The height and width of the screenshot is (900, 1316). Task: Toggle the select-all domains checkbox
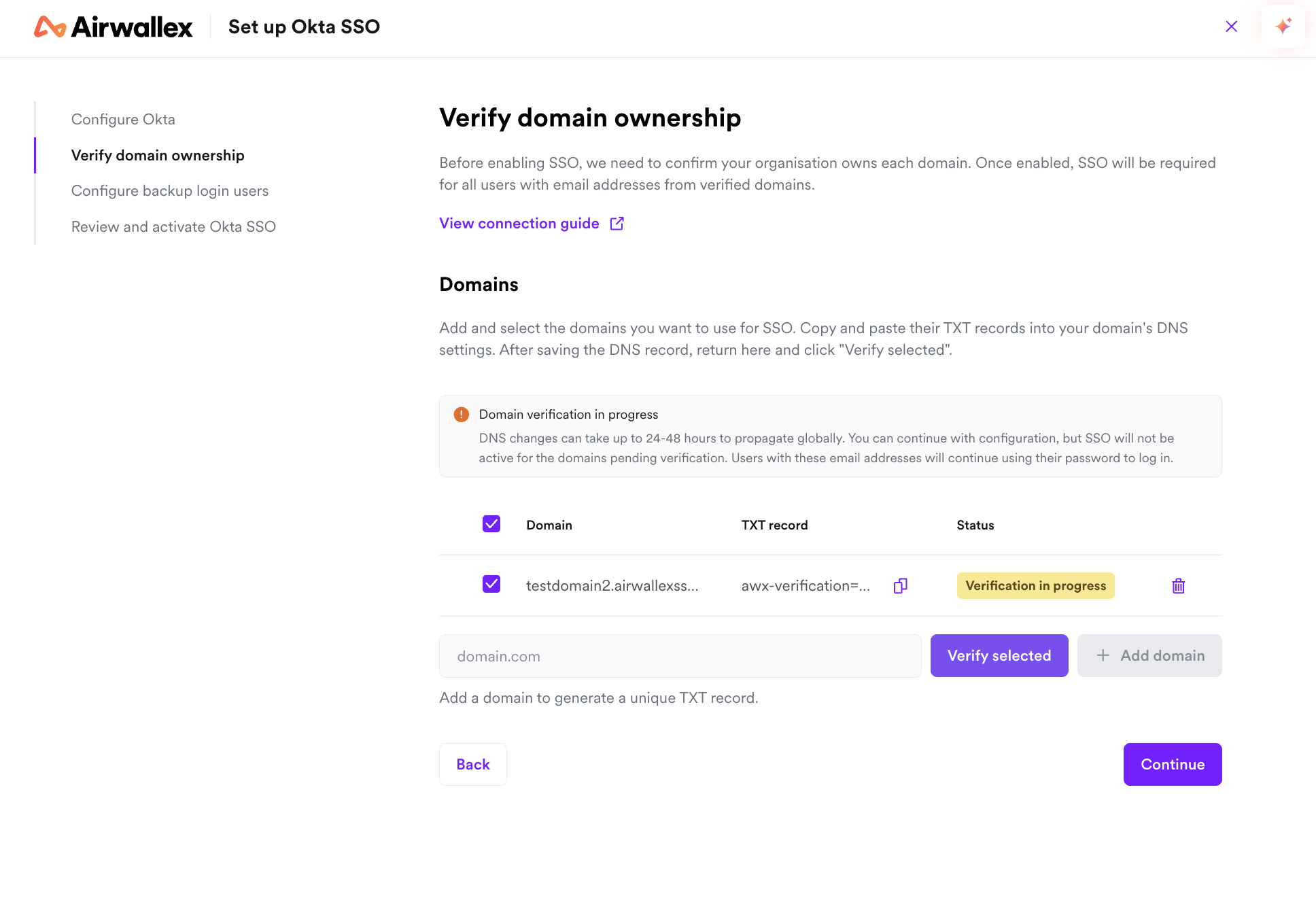[491, 524]
